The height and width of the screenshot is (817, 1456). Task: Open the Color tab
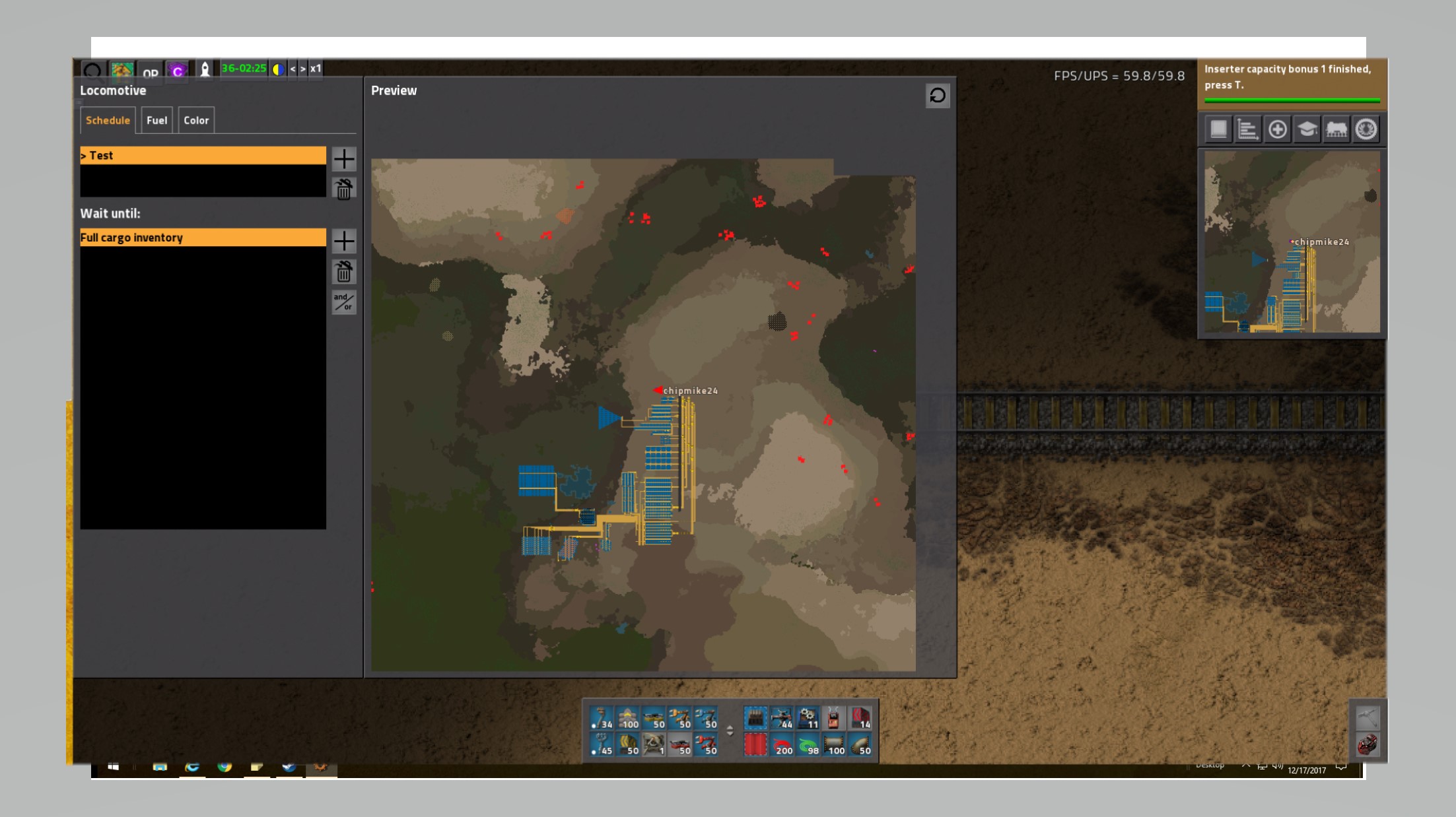coord(196,120)
